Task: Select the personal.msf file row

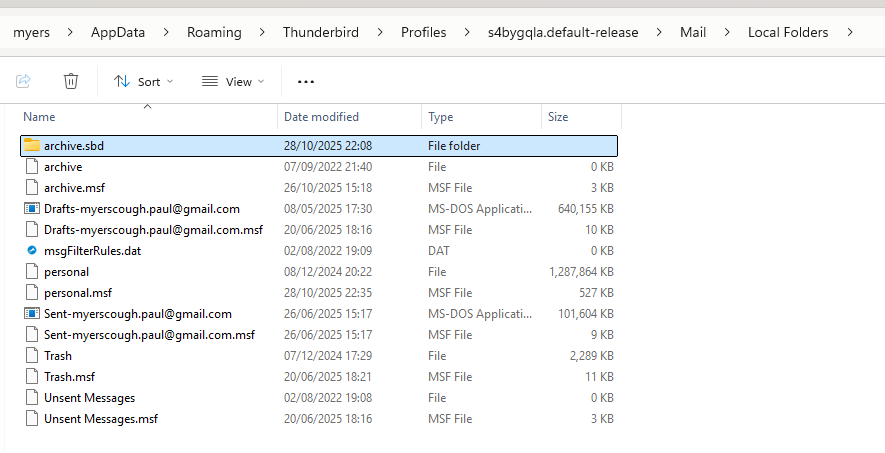Action: click(319, 293)
